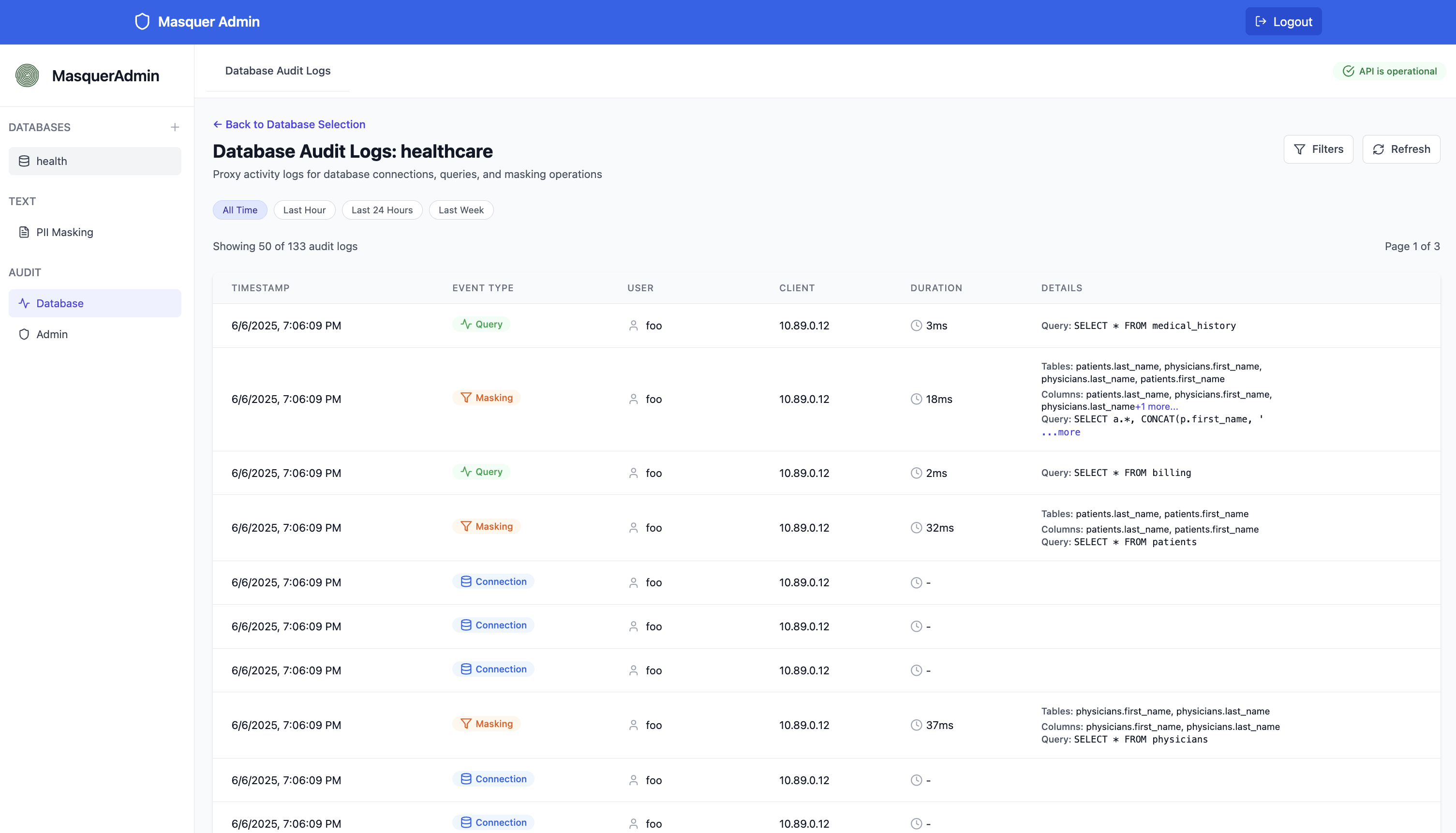Select Database under the AUDIT section

point(59,303)
